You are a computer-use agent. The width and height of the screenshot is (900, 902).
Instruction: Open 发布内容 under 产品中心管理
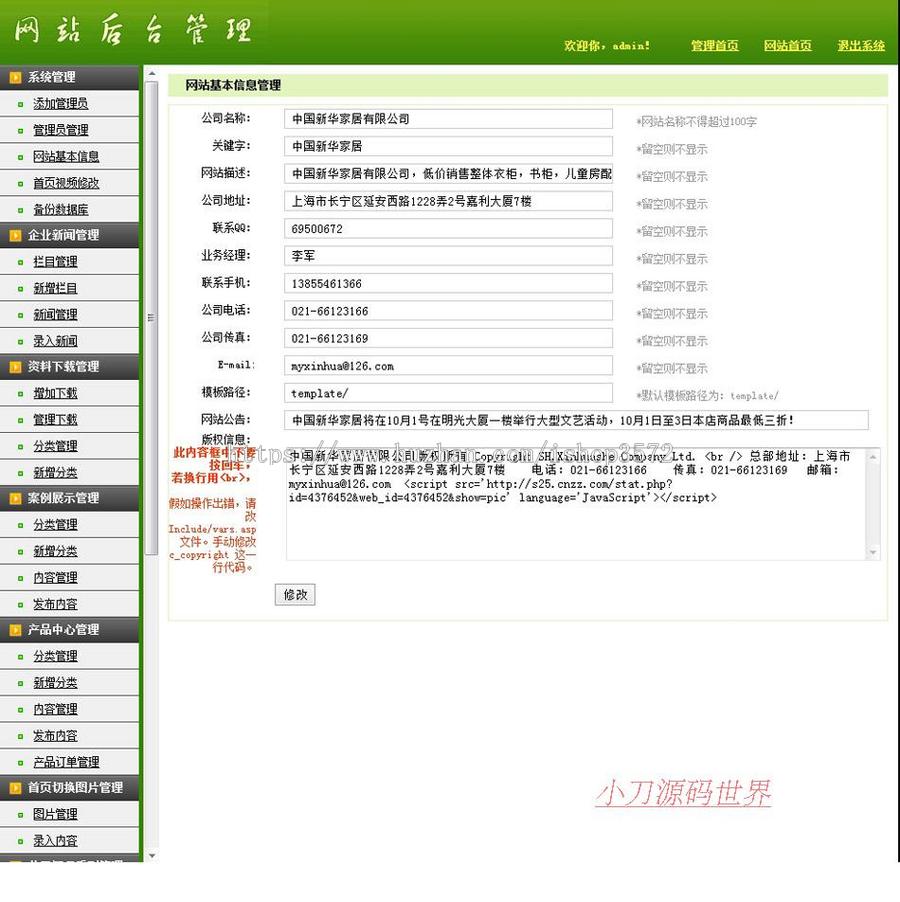[55, 736]
